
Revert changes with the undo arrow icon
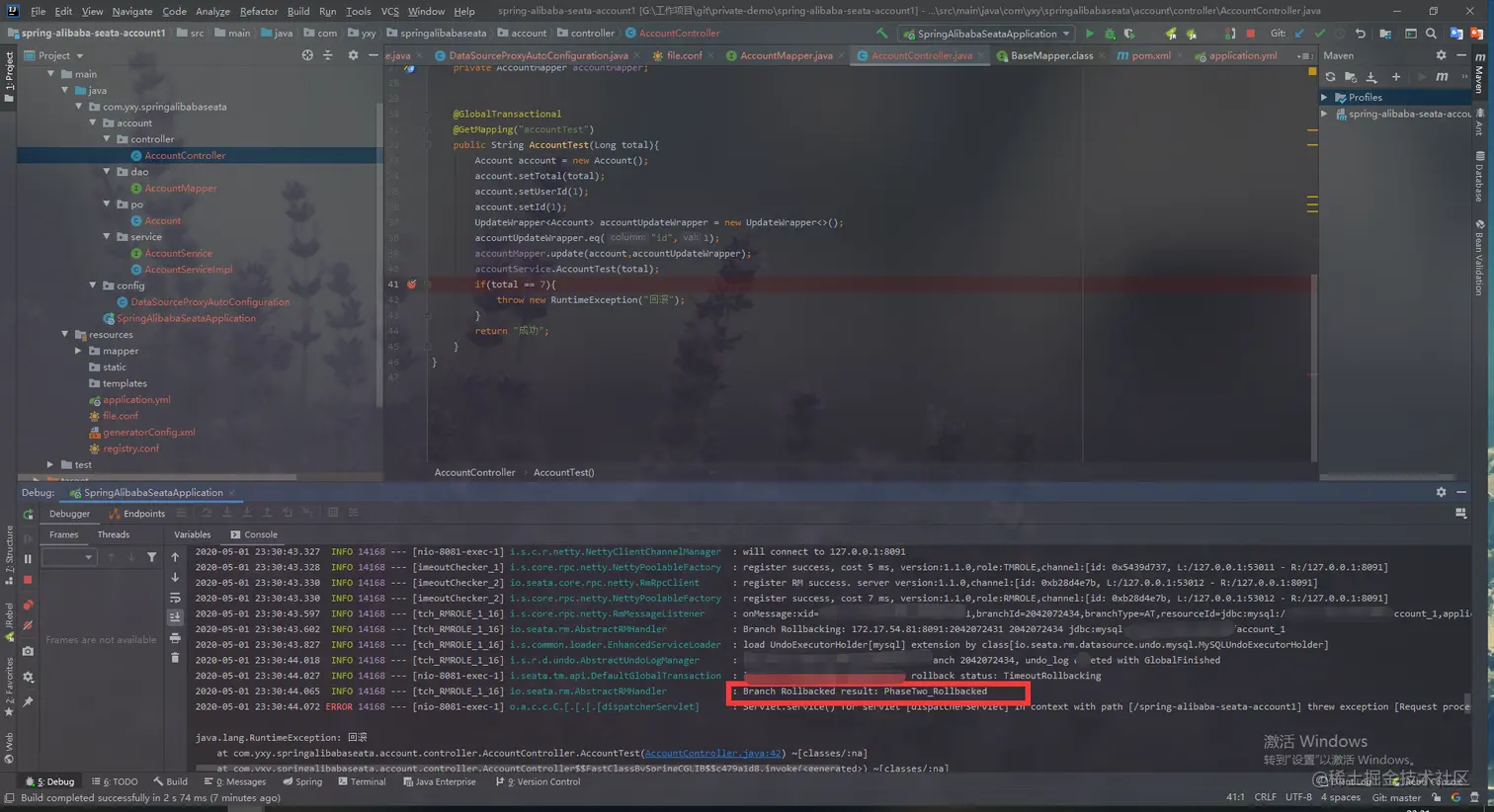pos(1360,34)
